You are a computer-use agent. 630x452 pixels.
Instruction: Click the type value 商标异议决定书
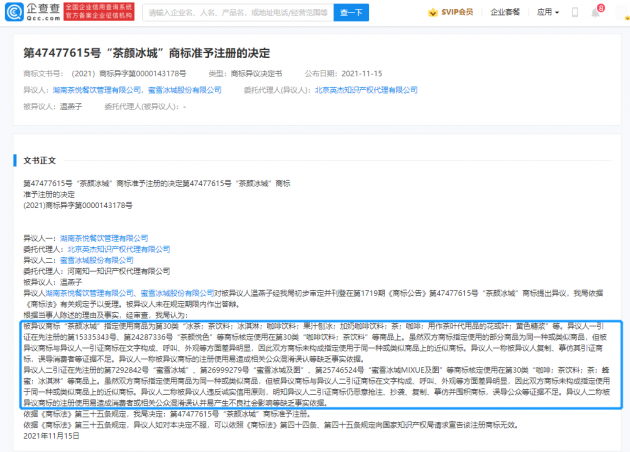[256, 74]
